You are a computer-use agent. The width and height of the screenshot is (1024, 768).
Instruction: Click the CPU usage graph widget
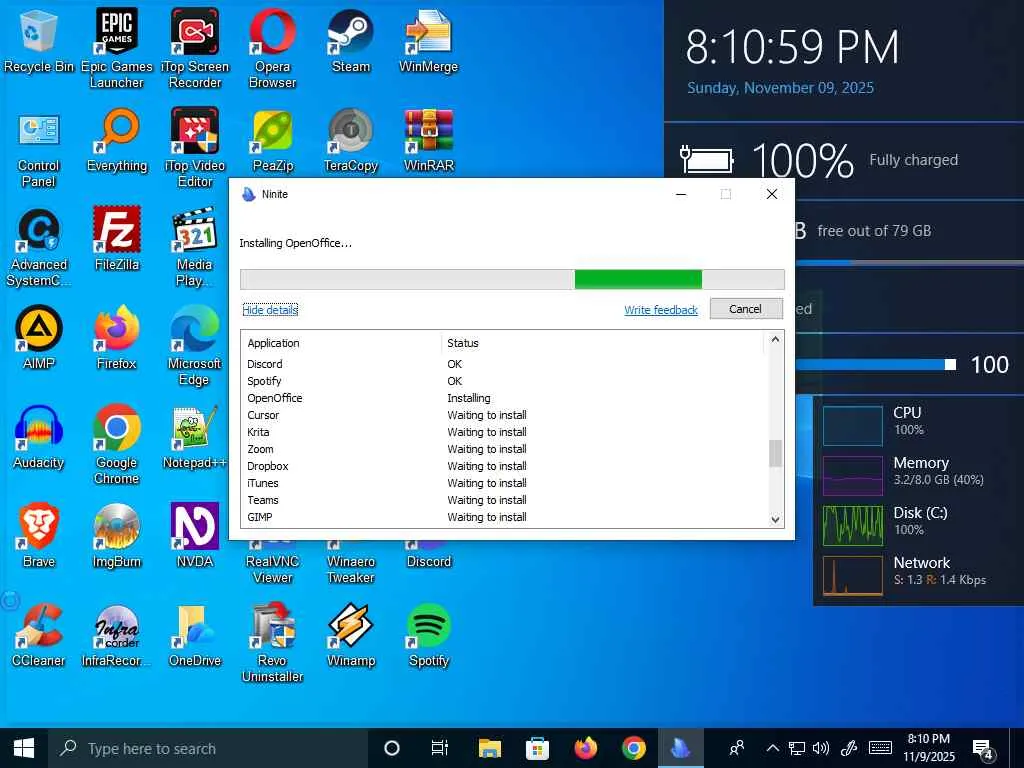[853, 425]
